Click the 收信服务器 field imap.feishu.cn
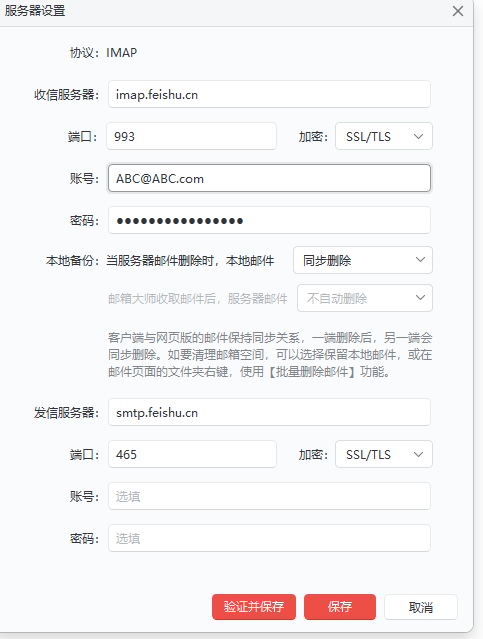 [x=269, y=95]
